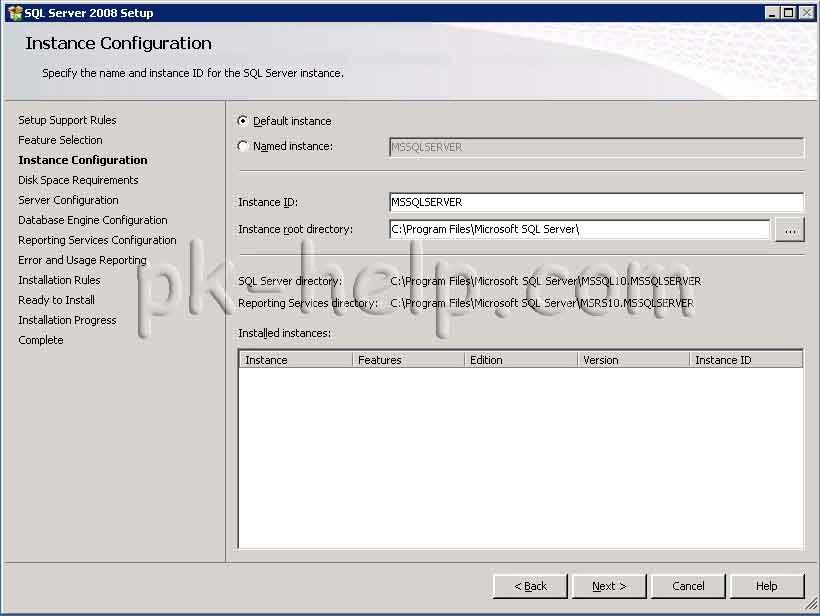Sort by the Instance column header
This screenshot has height=616, width=820.
(x=295, y=360)
